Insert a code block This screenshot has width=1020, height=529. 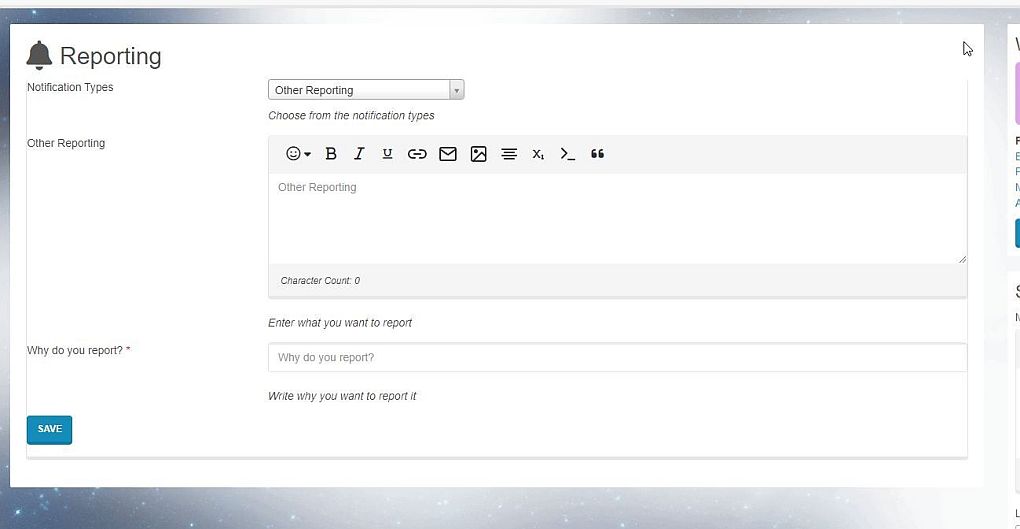567,154
